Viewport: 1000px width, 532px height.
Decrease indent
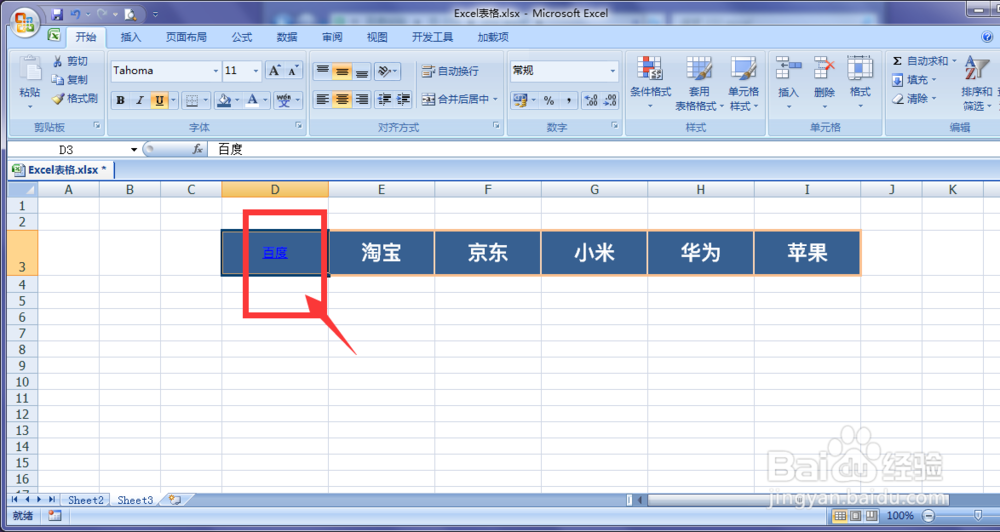click(384, 99)
